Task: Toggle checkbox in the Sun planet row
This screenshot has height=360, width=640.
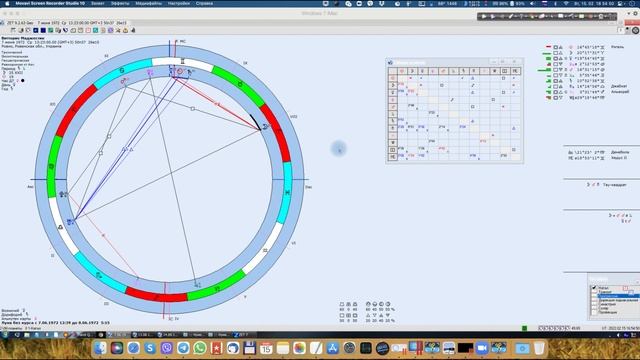Action: (x=555, y=47)
